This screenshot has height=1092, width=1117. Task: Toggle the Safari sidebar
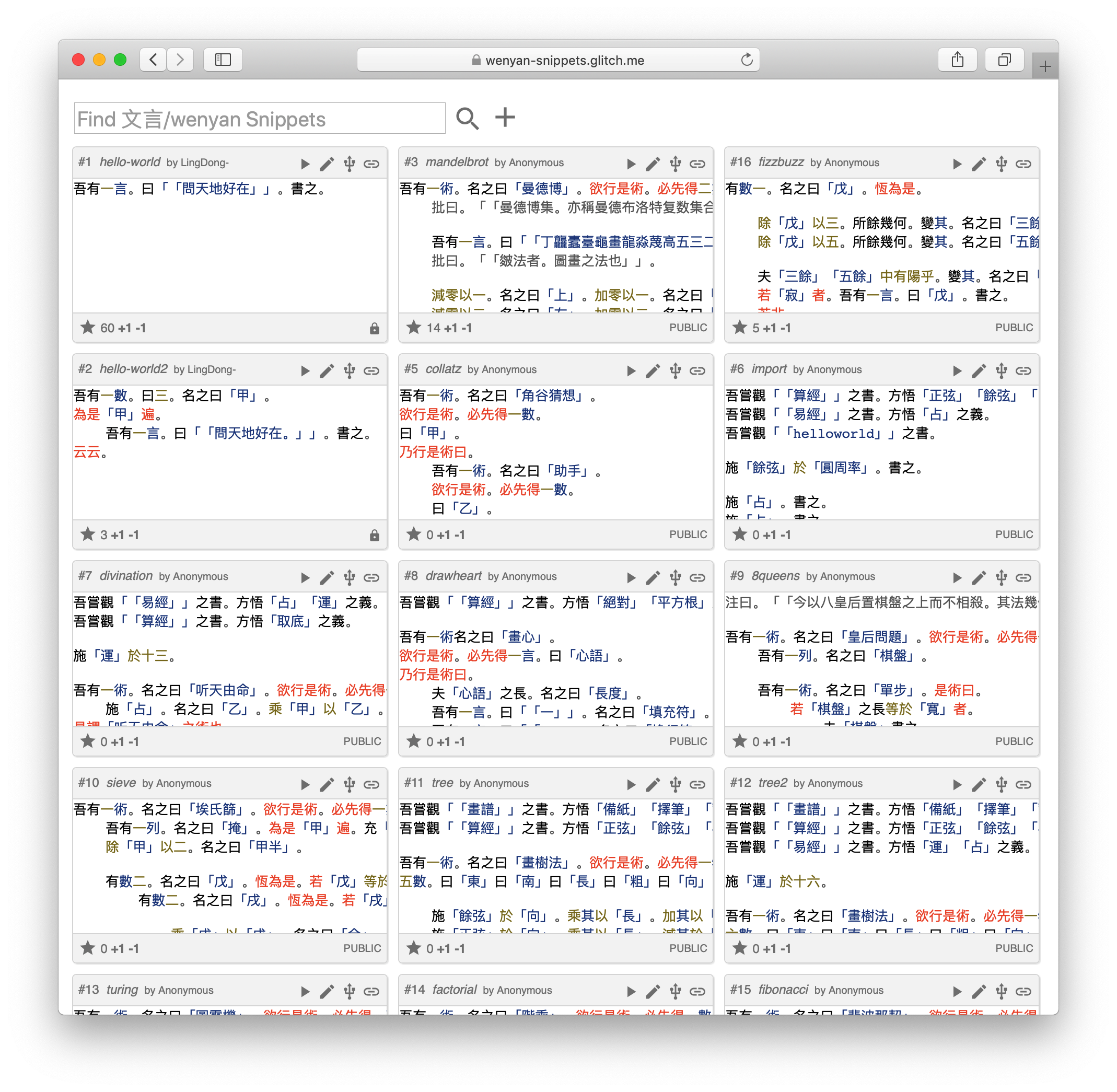pos(223,60)
